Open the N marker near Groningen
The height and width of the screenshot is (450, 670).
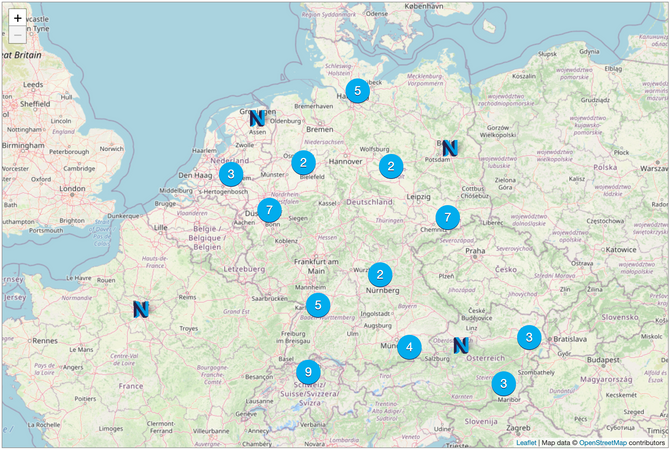click(x=259, y=117)
